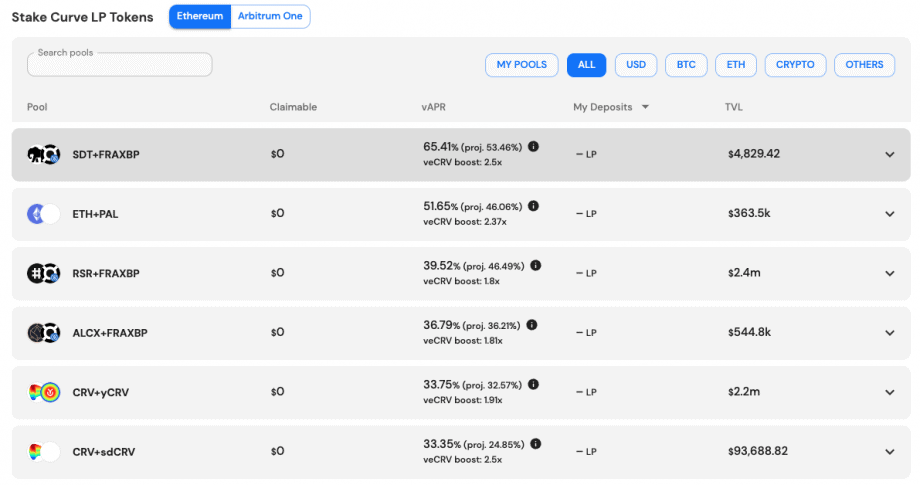The image size is (920, 485).
Task: Click the SDT+FRAXBP pool token icon
Action: point(43,155)
